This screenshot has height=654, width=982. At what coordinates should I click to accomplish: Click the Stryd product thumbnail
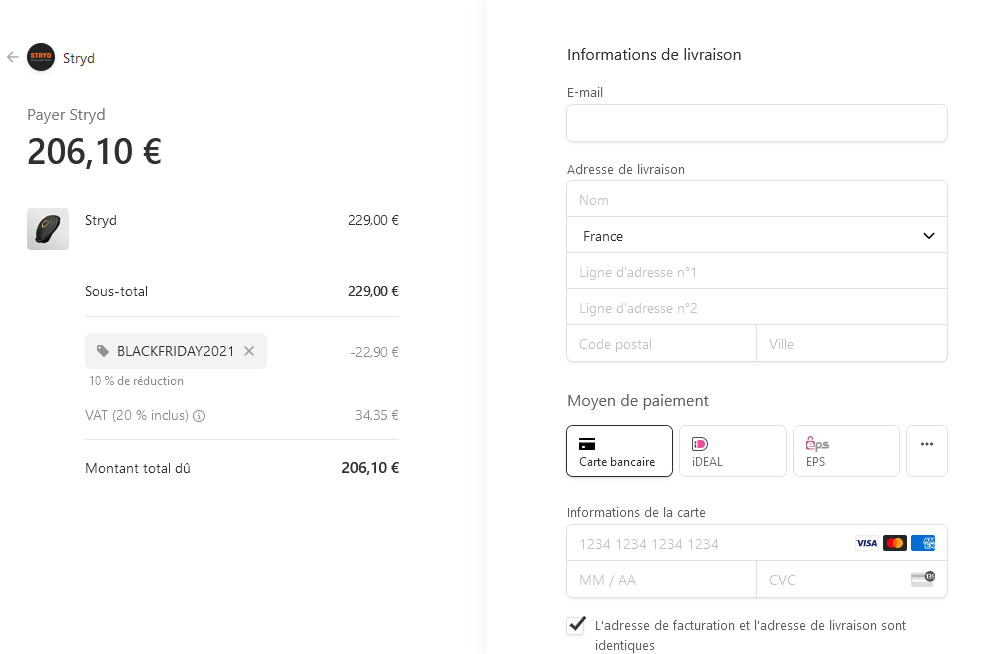click(48, 229)
